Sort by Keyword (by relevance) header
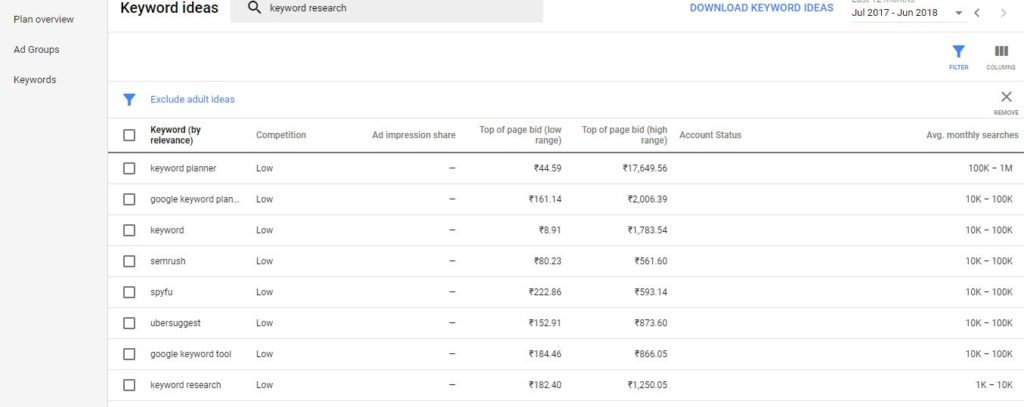This screenshot has height=407, width=1024. click(x=176, y=135)
